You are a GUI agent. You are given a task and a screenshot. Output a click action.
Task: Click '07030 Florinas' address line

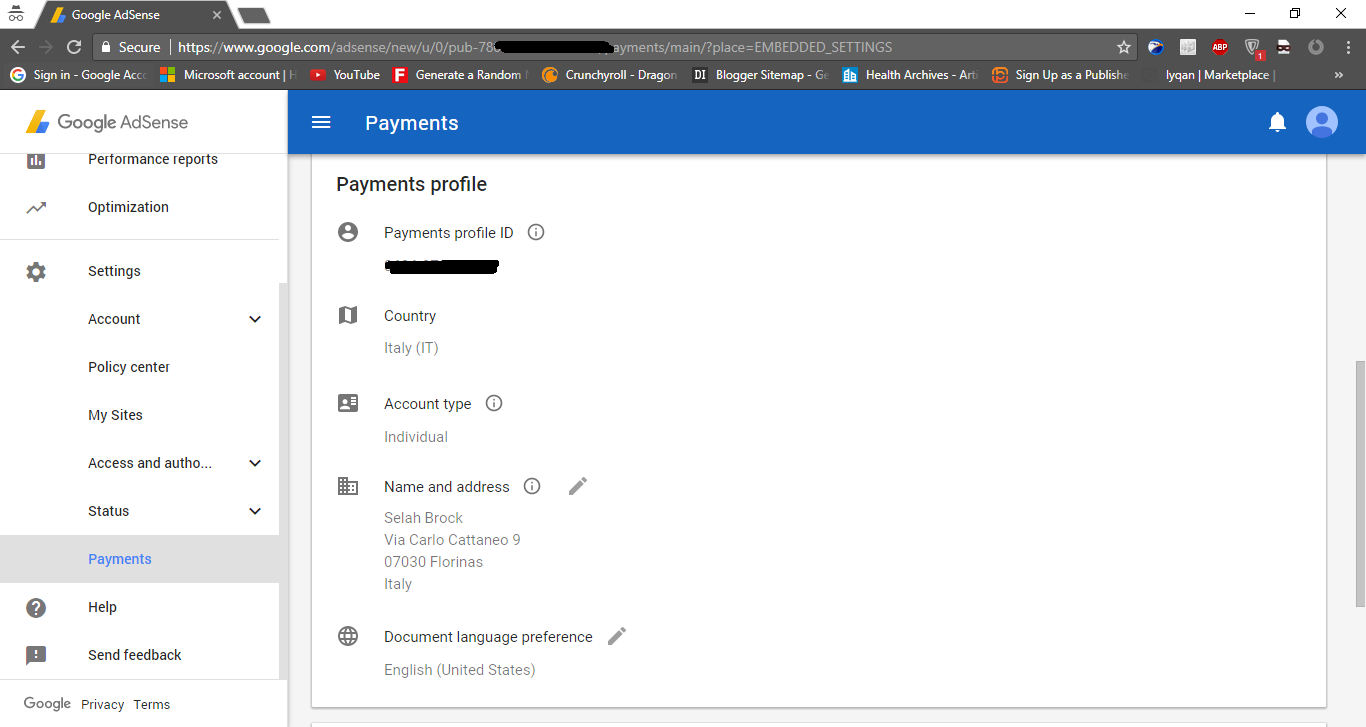click(434, 562)
